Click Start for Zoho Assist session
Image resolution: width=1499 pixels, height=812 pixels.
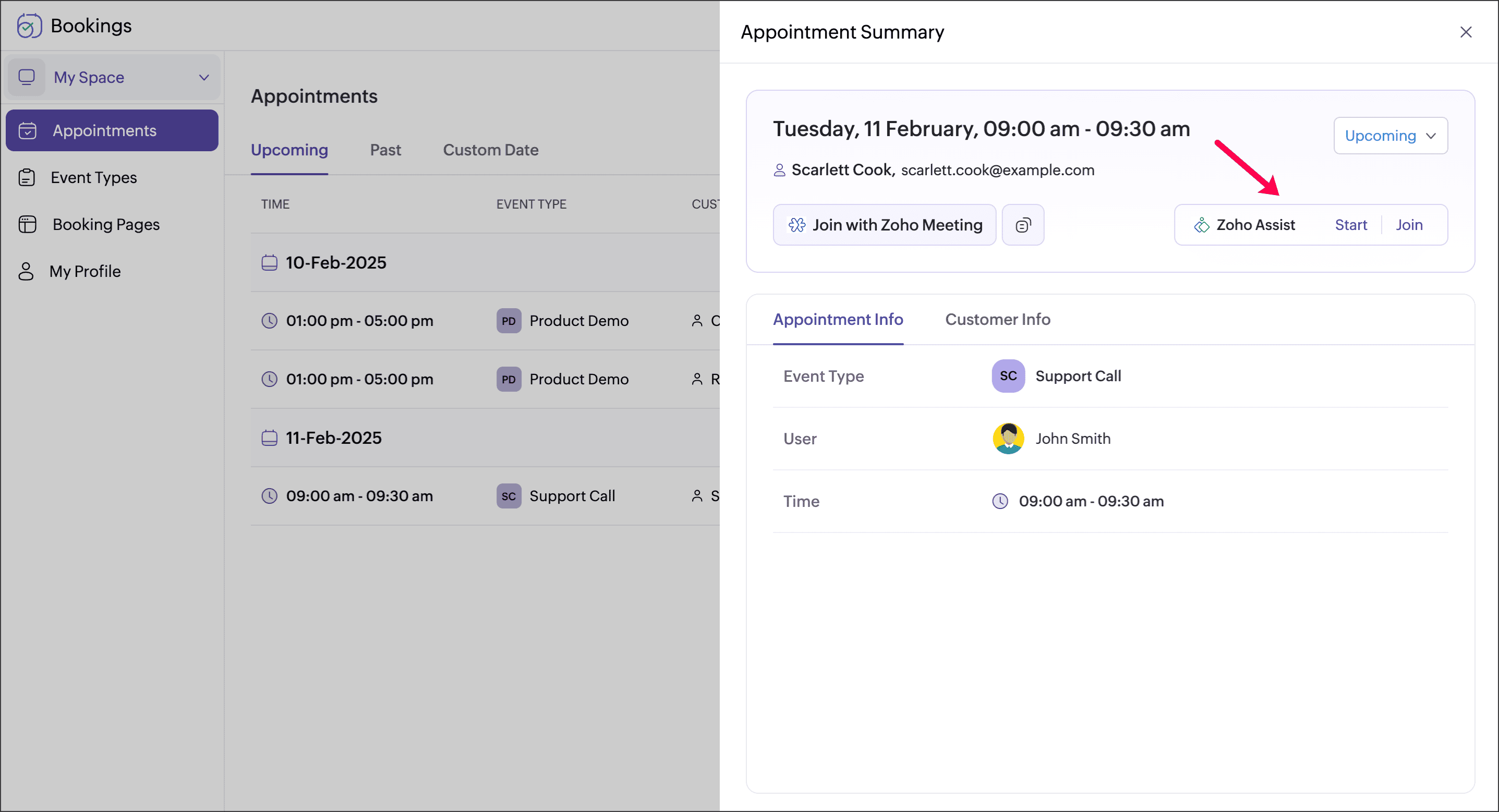(x=1350, y=225)
